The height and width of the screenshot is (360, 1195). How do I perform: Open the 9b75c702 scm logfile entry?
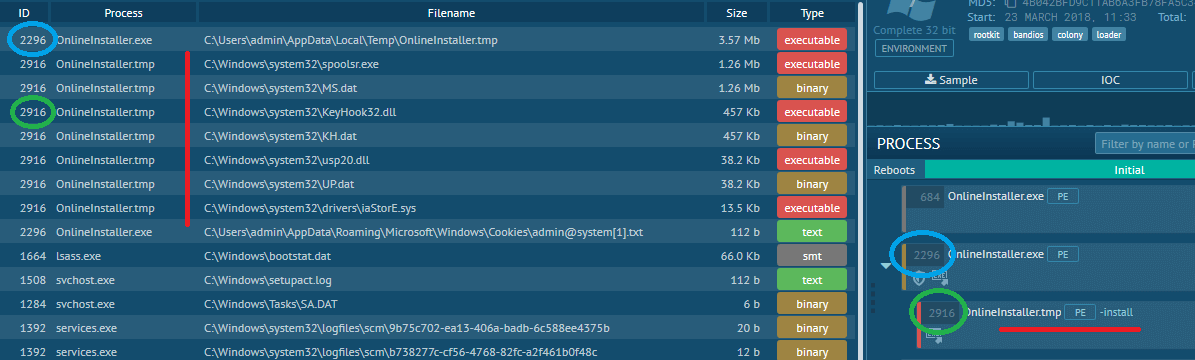tap(406, 328)
